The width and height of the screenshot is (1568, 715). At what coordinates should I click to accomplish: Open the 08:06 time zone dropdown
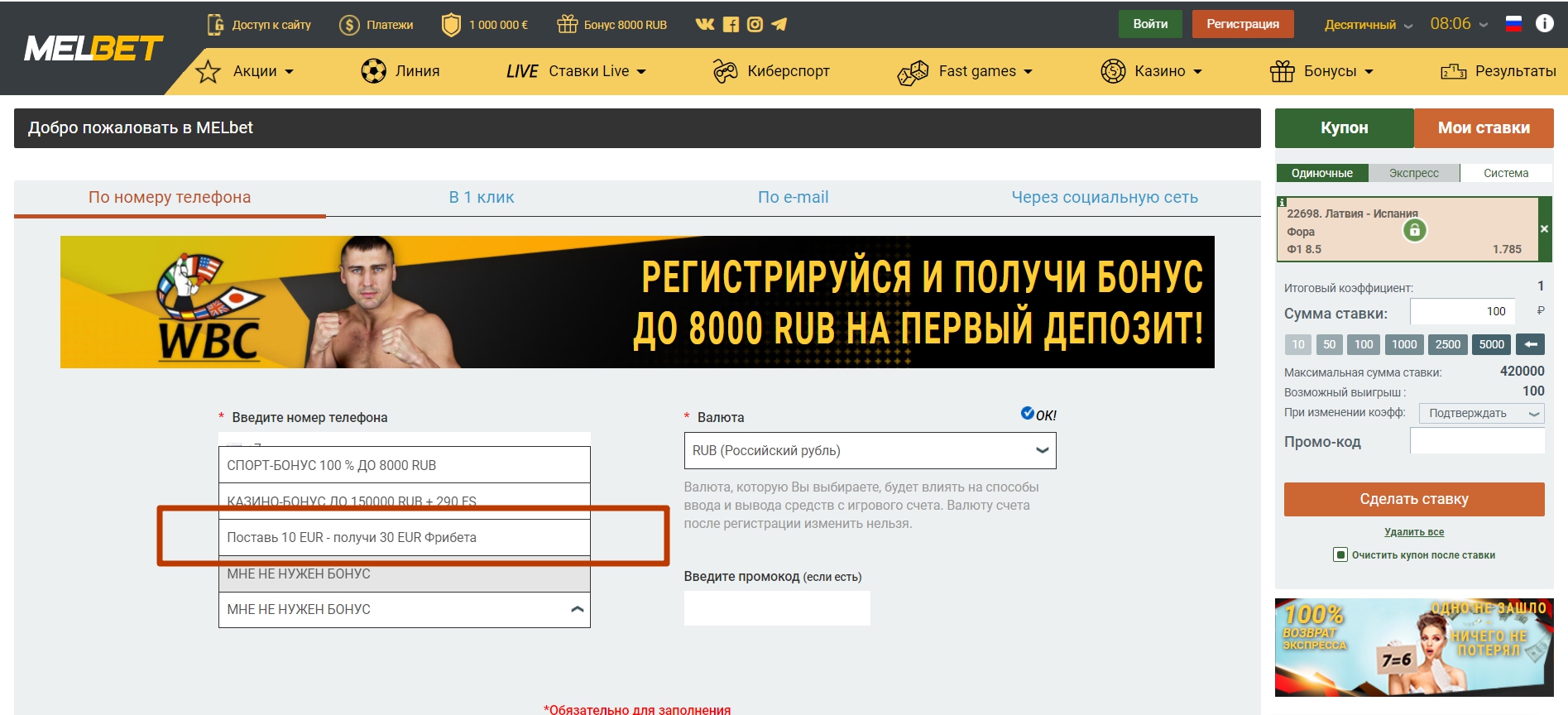[1459, 24]
